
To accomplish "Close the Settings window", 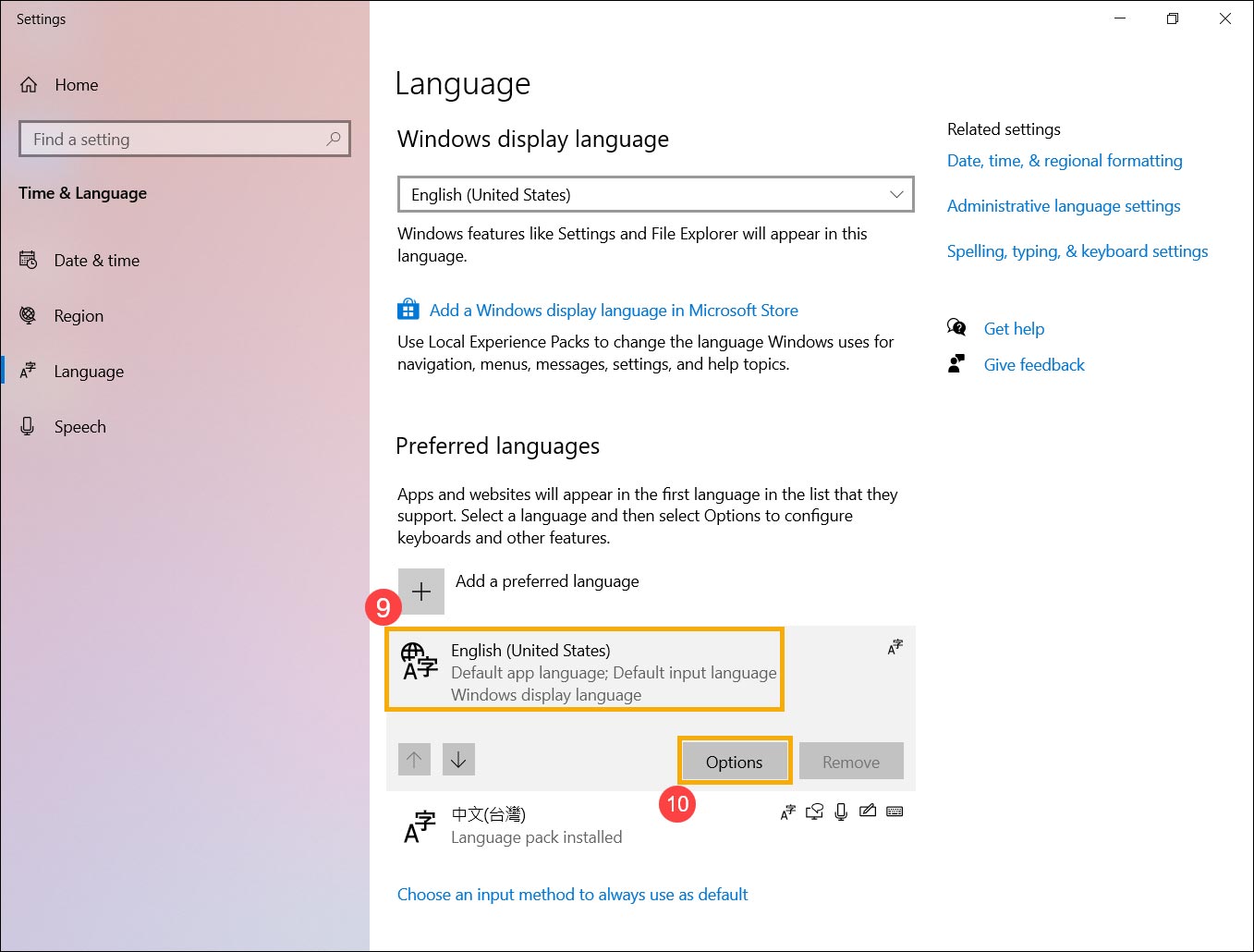I will click(1225, 18).
